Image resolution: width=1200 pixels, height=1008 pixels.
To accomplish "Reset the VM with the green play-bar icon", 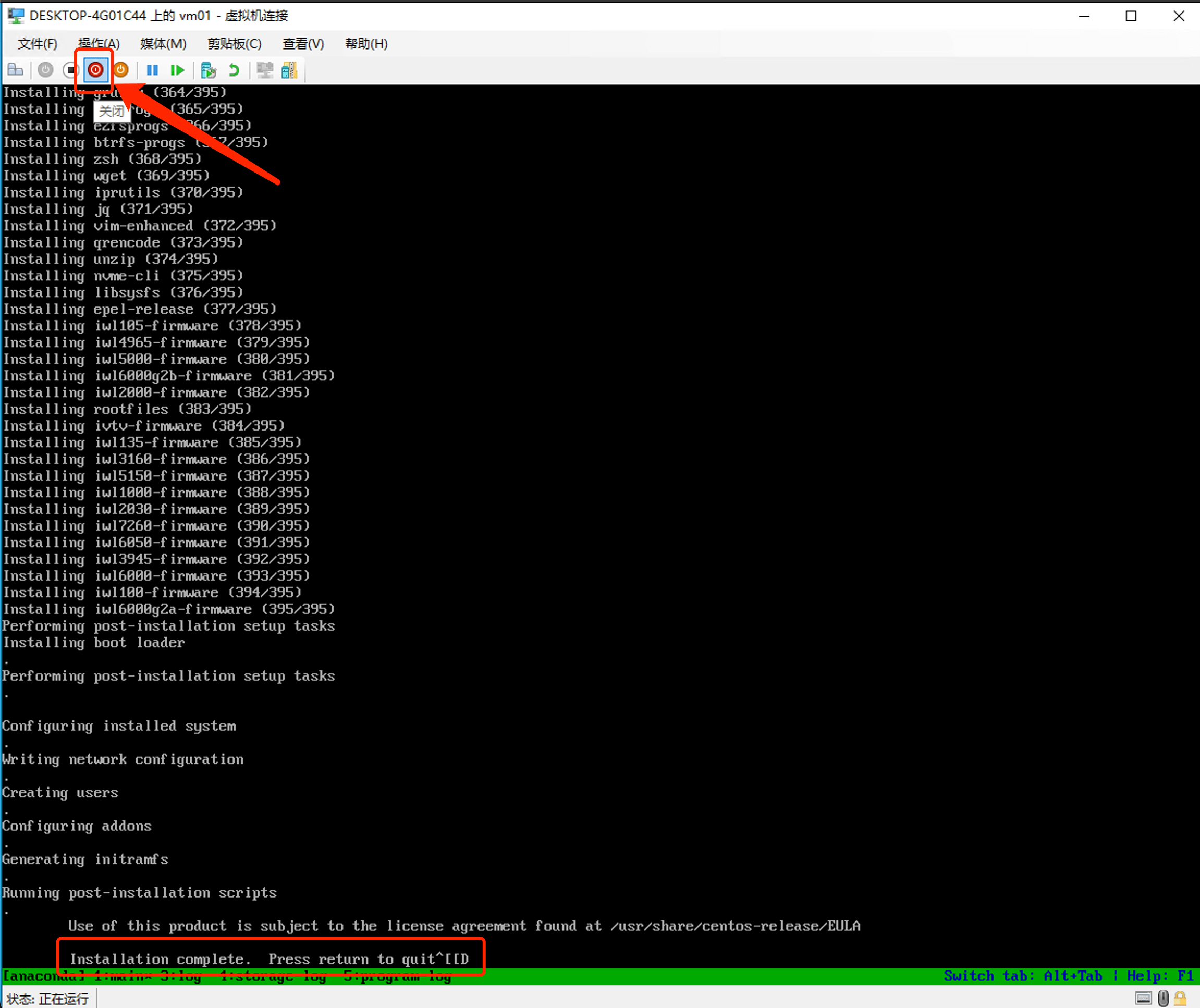I will (178, 70).
